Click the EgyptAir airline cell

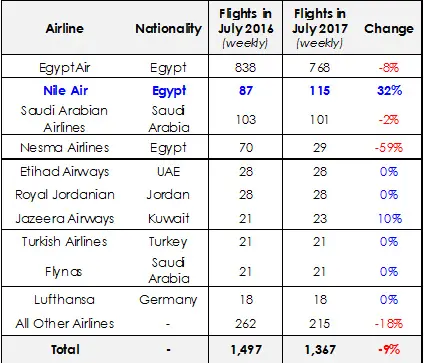[65, 68]
